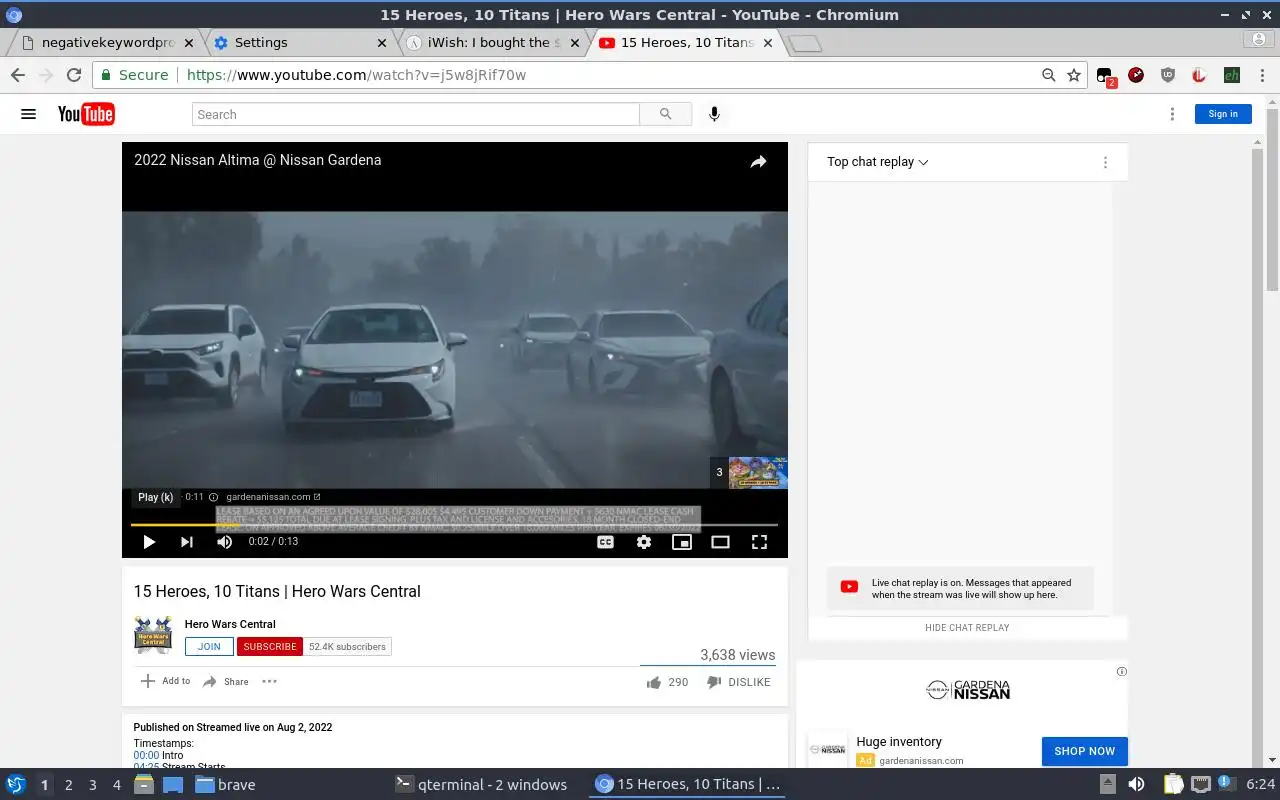Screen dimensions: 1280x800
Task: Like the video with the thumbs up icon
Action: (654, 682)
